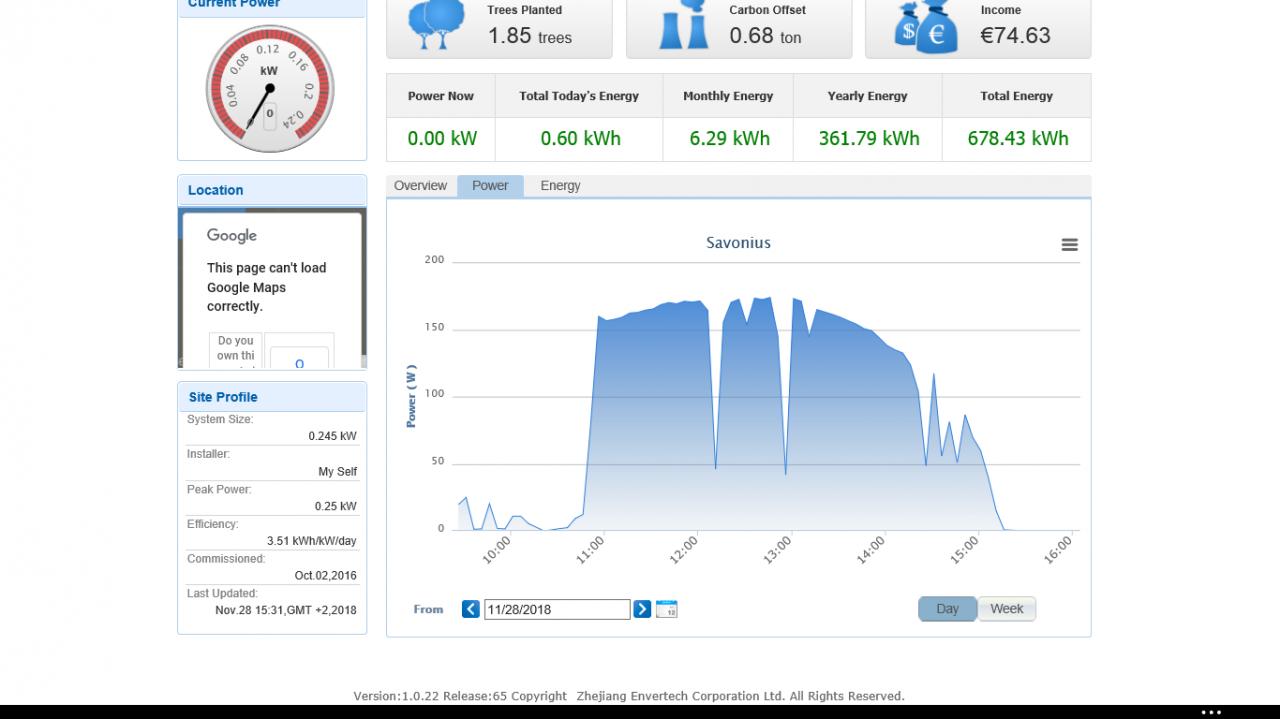Go to previous day arrow
Image resolution: width=1280 pixels, height=719 pixels.
[470, 609]
